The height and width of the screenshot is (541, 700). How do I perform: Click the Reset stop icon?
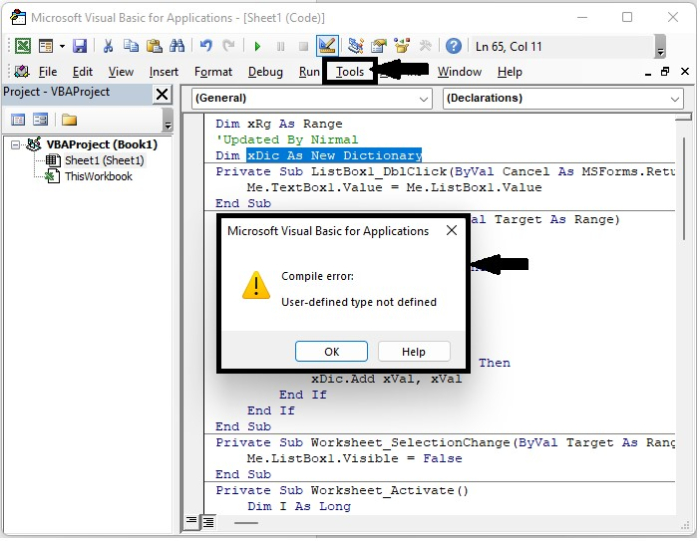point(304,46)
